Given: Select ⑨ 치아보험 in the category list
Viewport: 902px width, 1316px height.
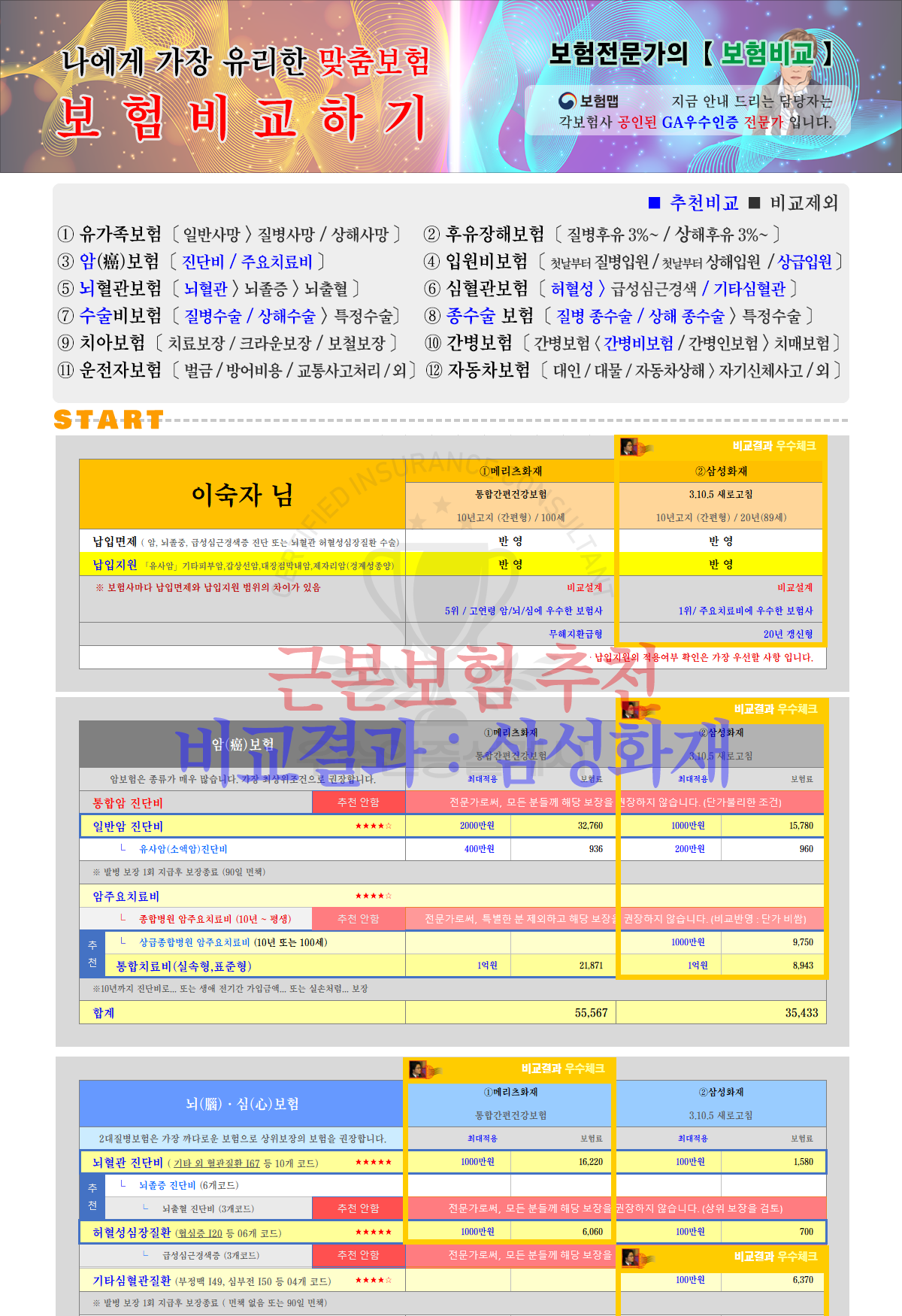Looking at the screenshot, I should (101, 343).
